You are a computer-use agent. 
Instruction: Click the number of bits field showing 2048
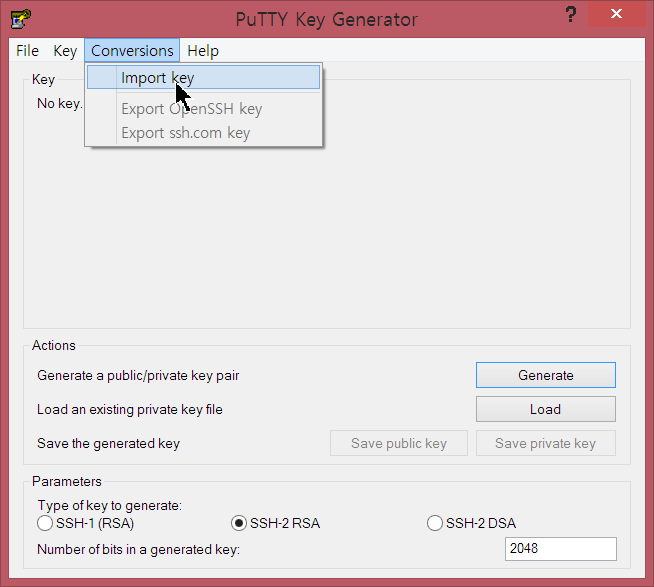click(561, 549)
